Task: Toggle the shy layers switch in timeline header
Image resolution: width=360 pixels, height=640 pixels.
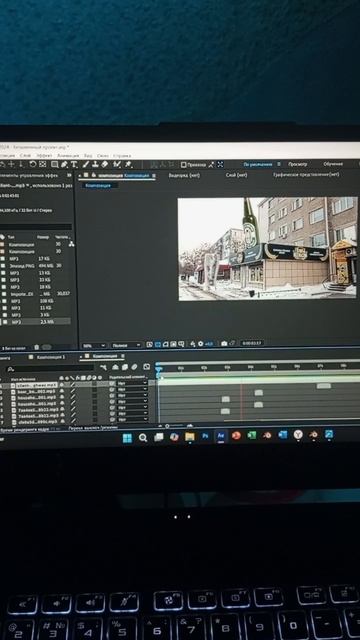Action: (x=115, y=367)
